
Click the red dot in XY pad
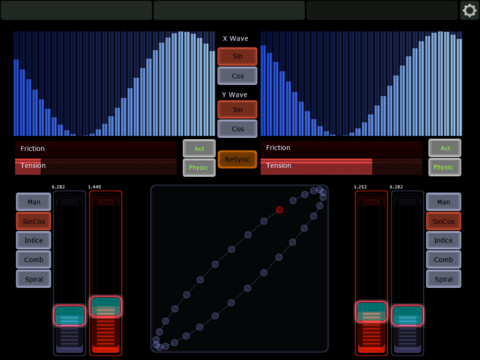[x=279, y=210]
